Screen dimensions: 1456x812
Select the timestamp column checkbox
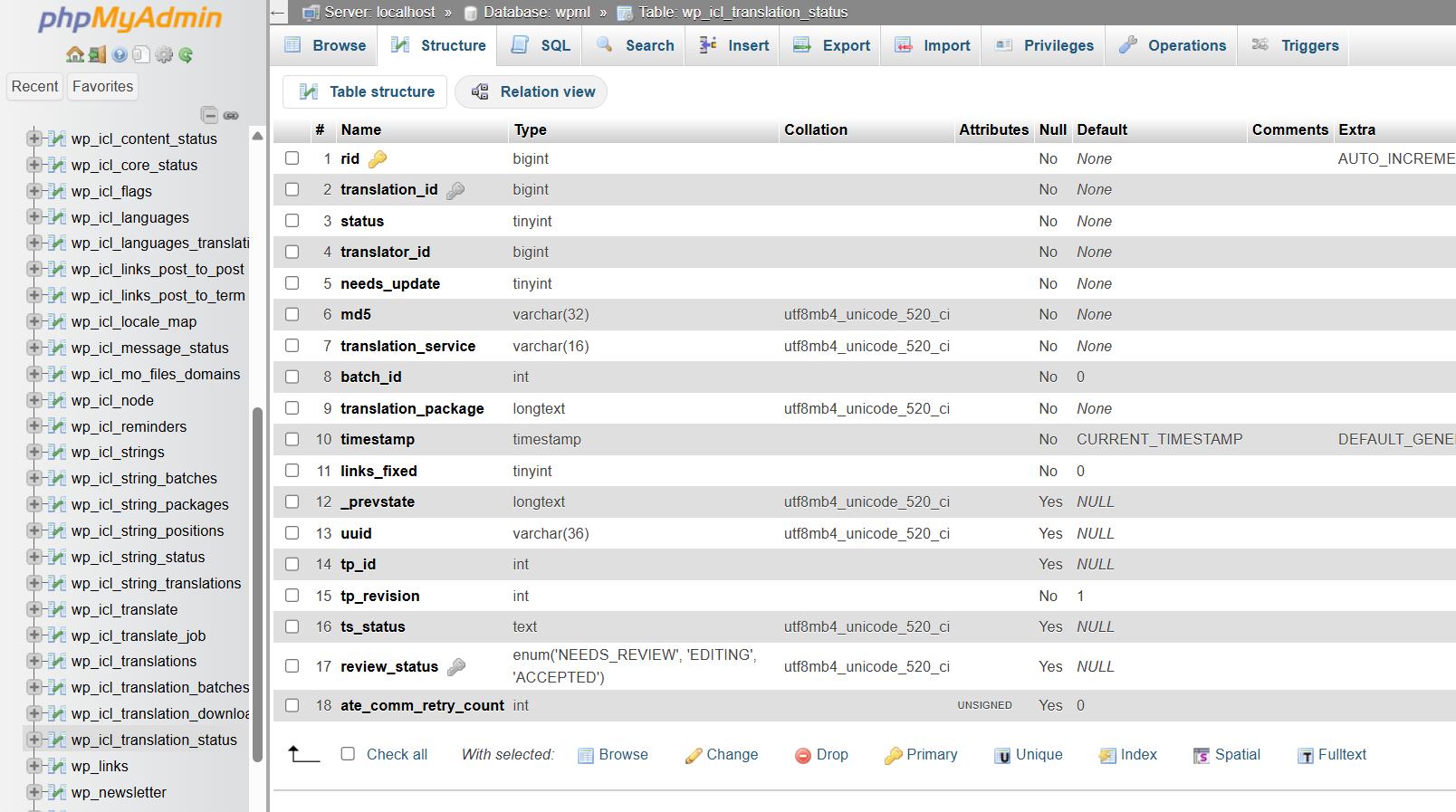tap(292, 439)
